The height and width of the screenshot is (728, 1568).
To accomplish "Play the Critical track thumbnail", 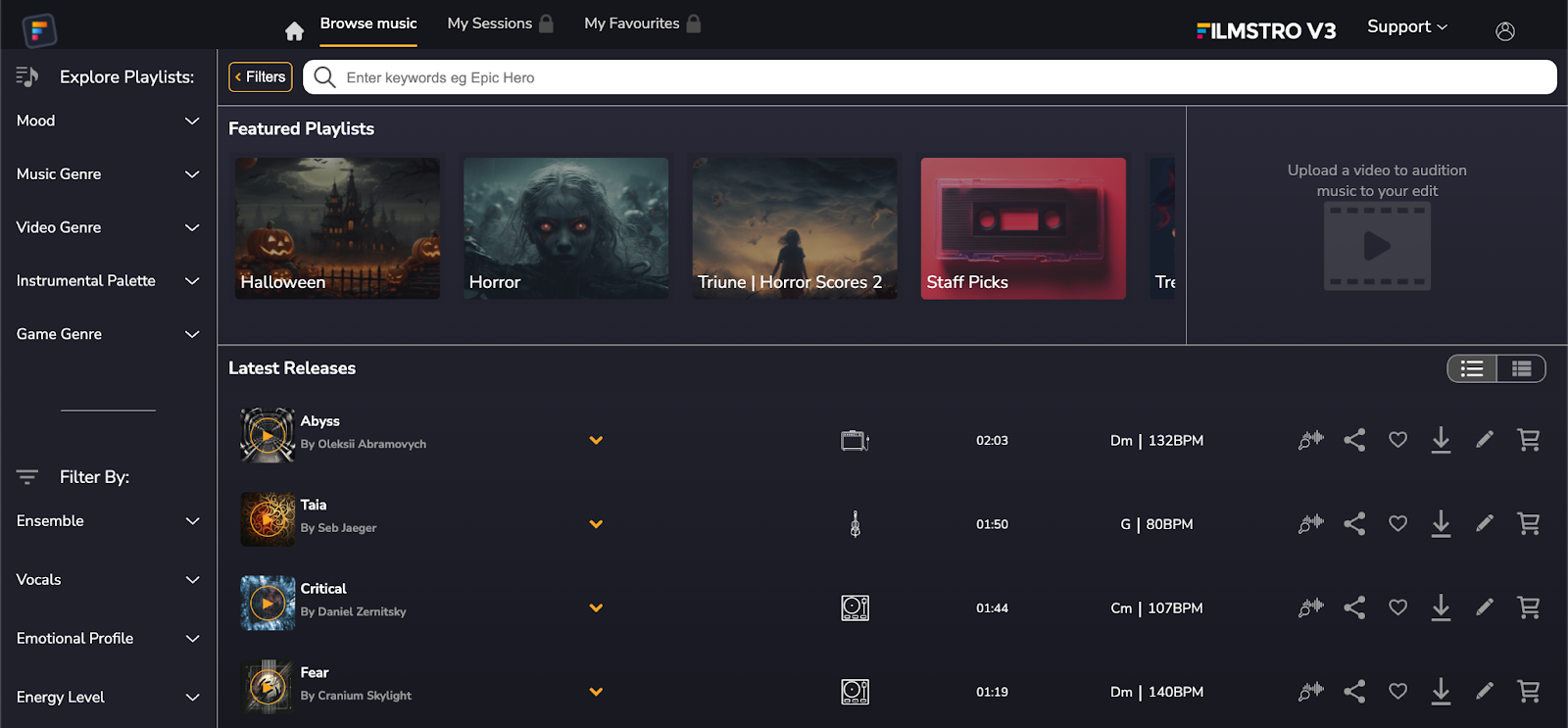I will pos(268,603).
